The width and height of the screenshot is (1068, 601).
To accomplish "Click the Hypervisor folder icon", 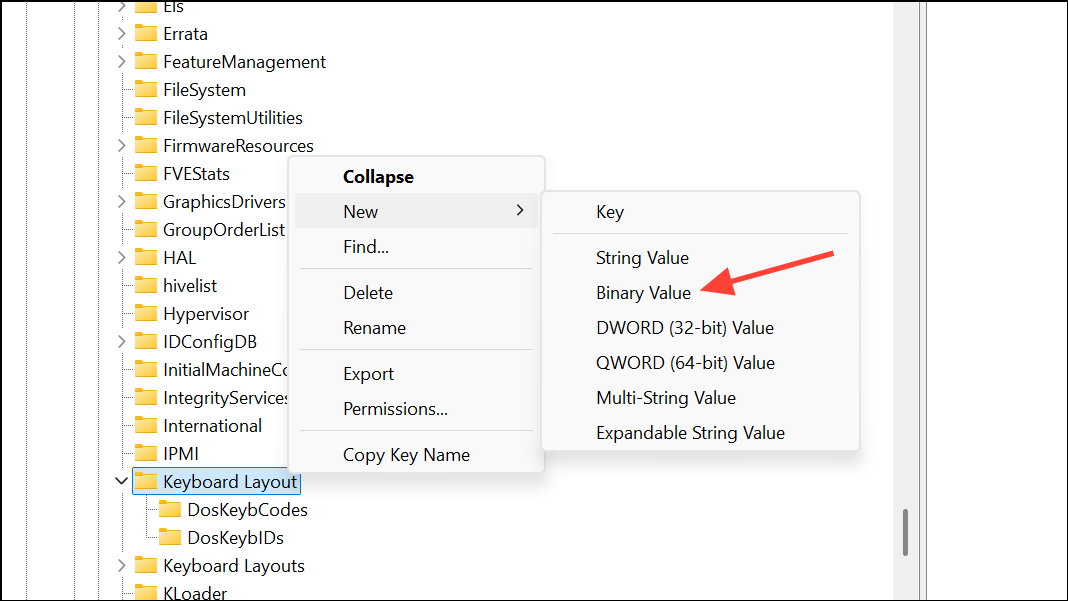I will (145, 313).
